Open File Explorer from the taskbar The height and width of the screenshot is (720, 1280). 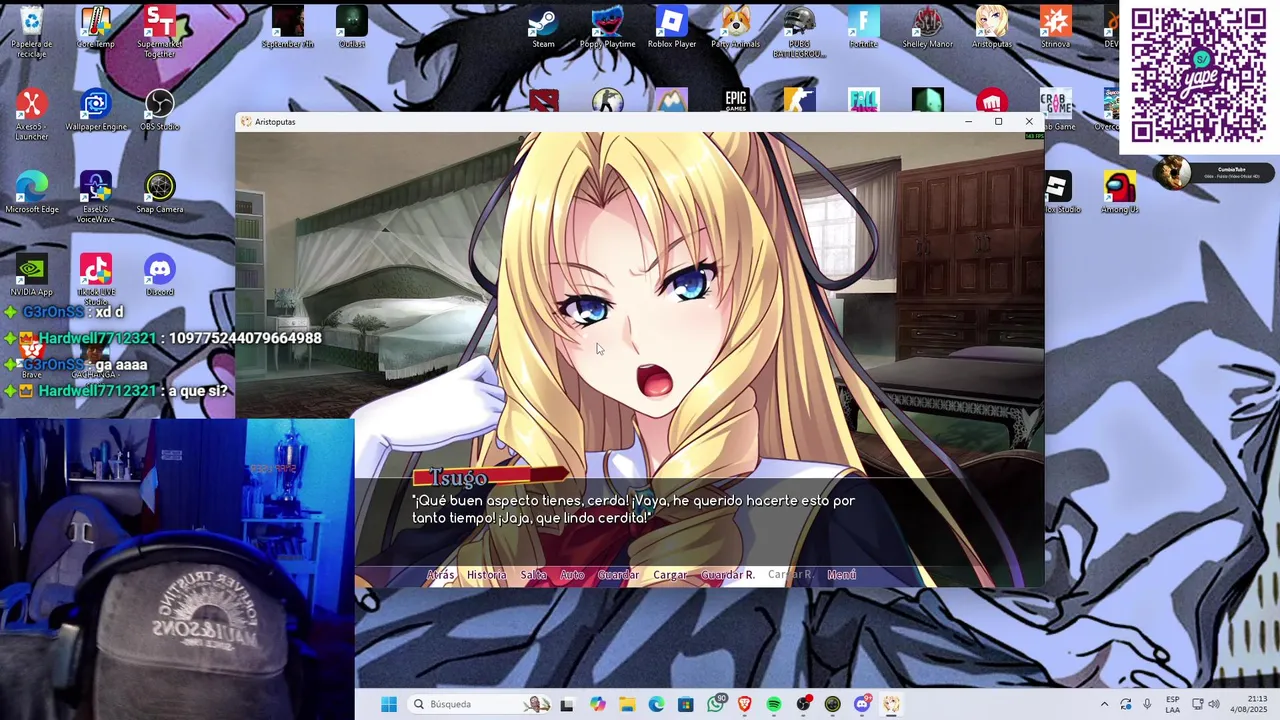pos(627,704)
